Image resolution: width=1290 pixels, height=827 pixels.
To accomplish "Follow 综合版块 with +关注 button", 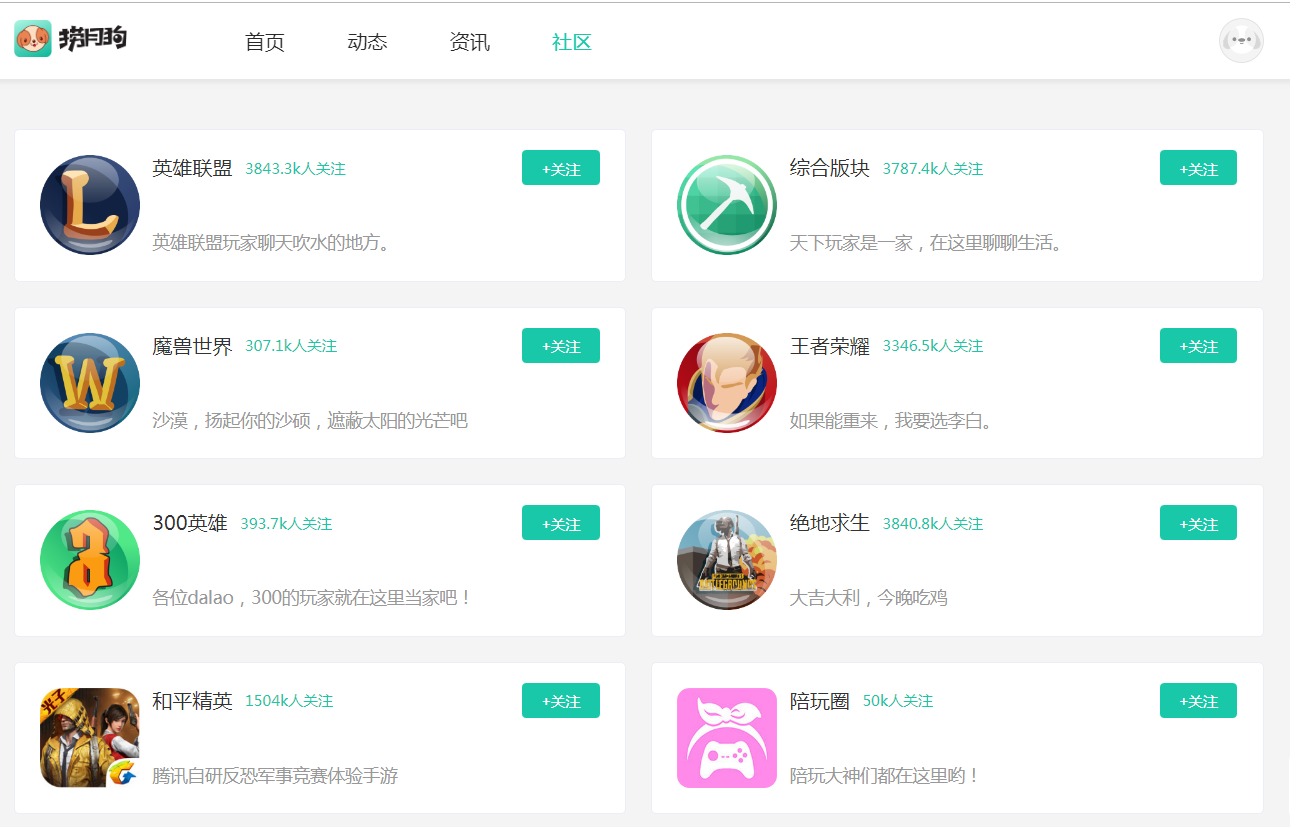I will (x=1198, y=168).
